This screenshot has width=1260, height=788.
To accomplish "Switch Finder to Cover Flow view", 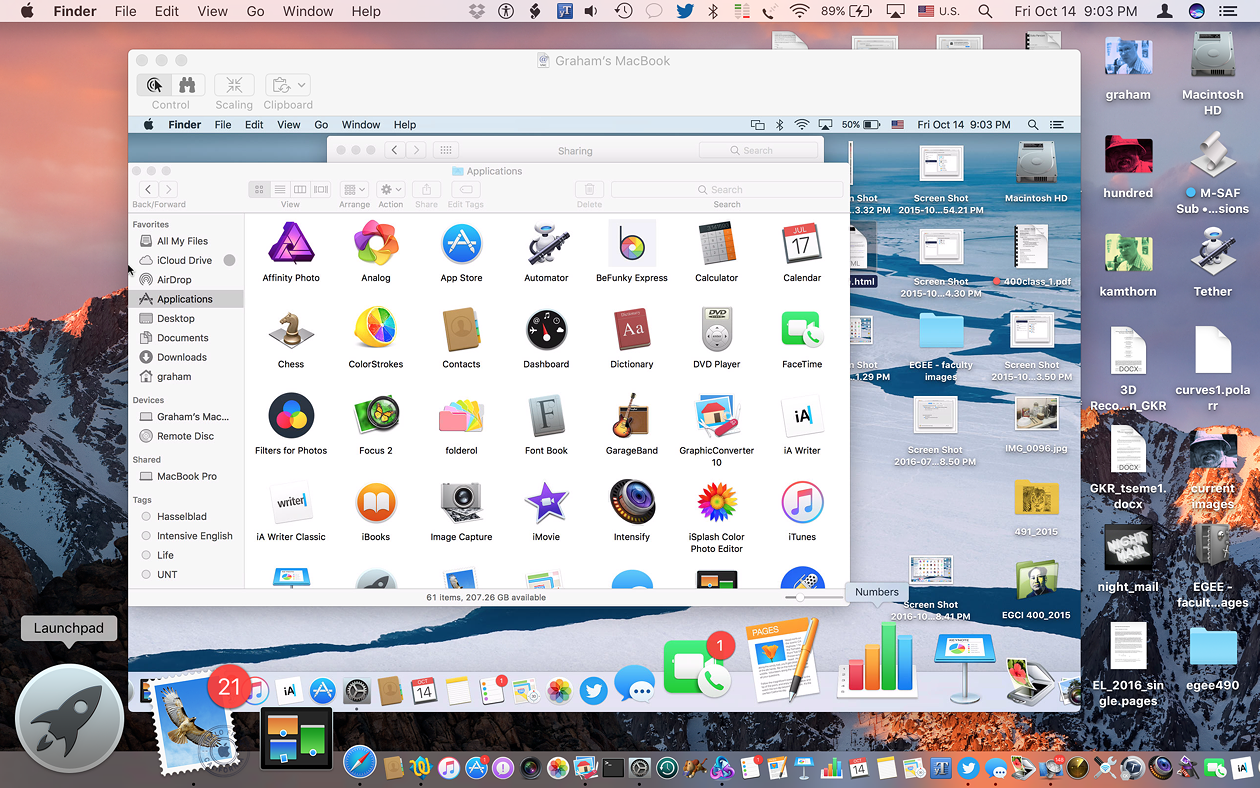I will click(x=321, y=189).
